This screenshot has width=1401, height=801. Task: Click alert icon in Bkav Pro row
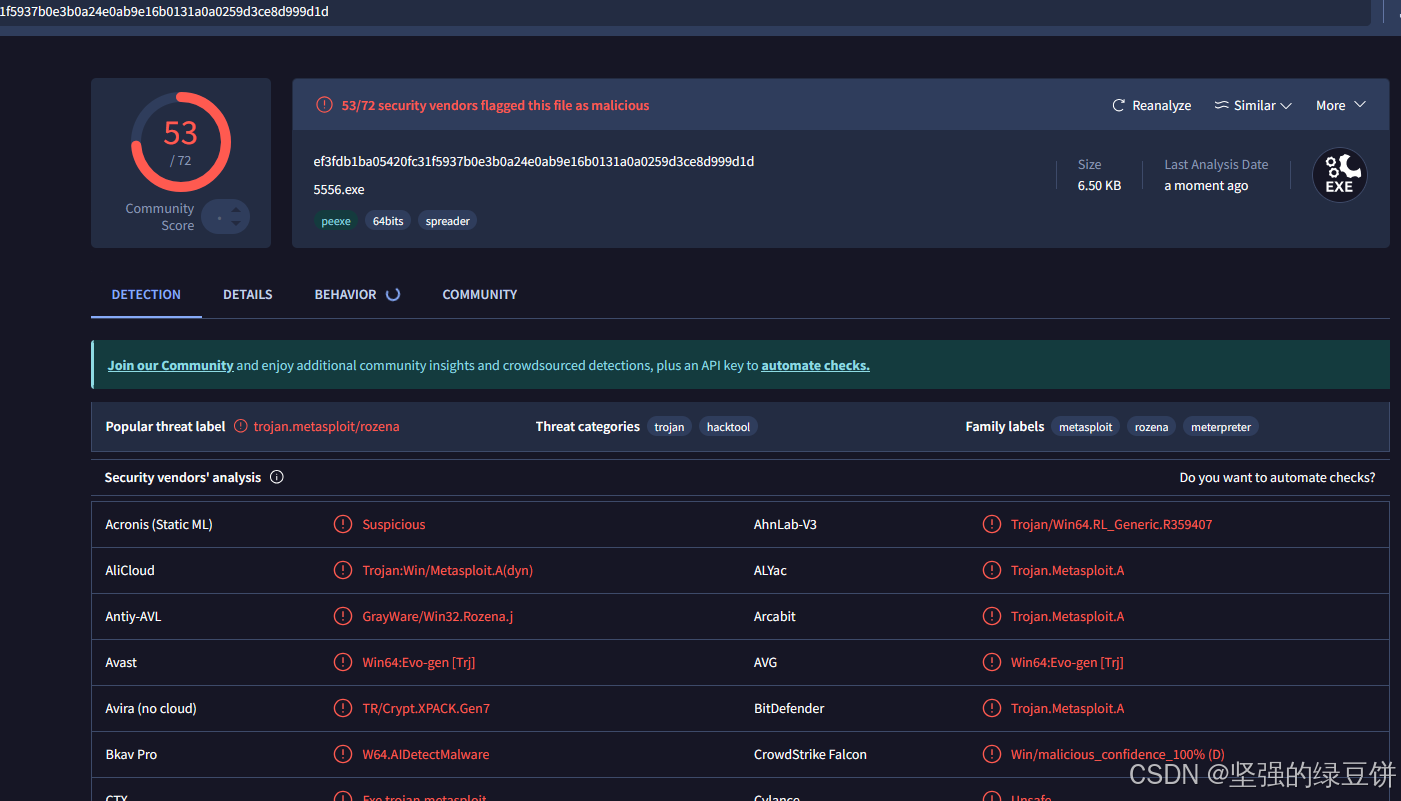click(x=343, y=754)
